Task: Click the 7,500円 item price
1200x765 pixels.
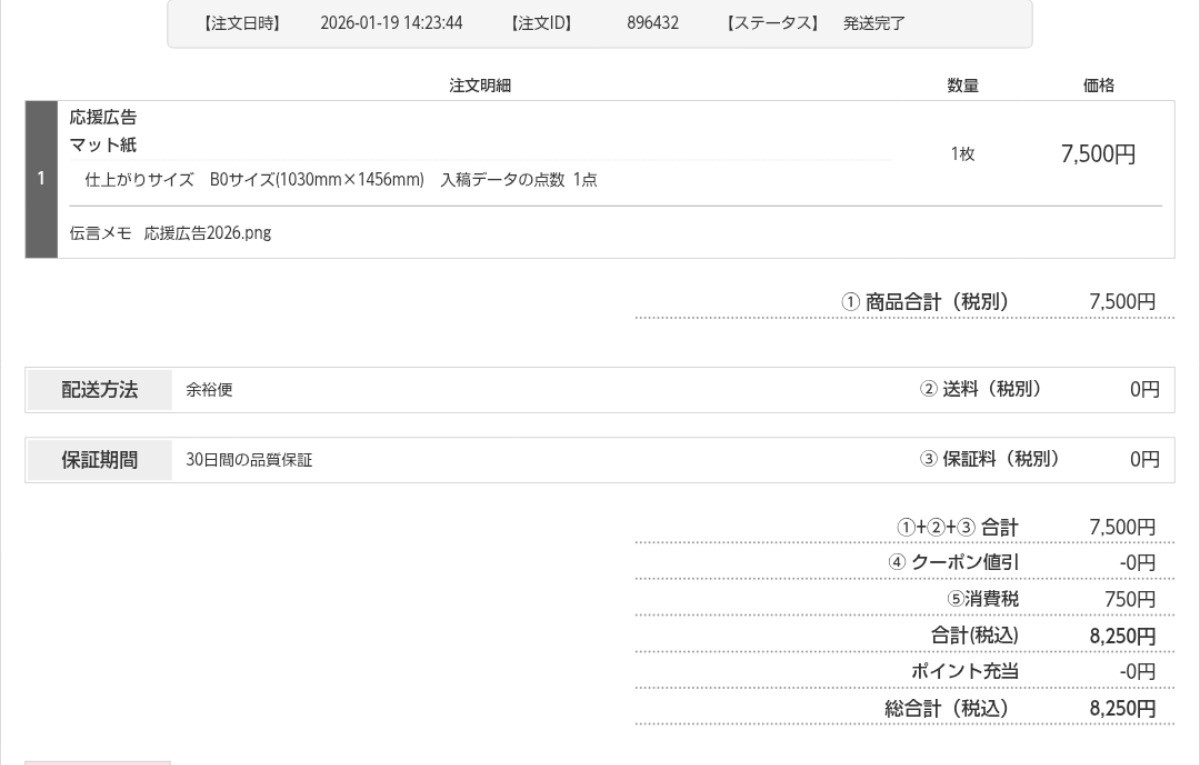Action: pyautogui.click(x=1098, y=155)
